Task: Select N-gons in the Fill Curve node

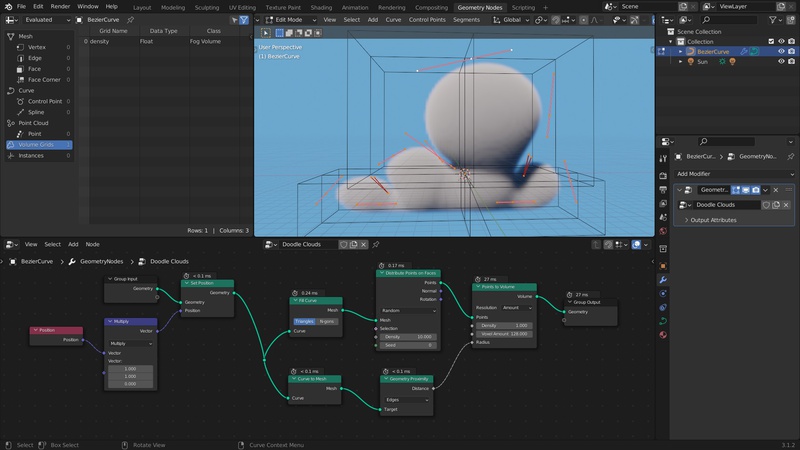Action: click(x=328, y=321)
